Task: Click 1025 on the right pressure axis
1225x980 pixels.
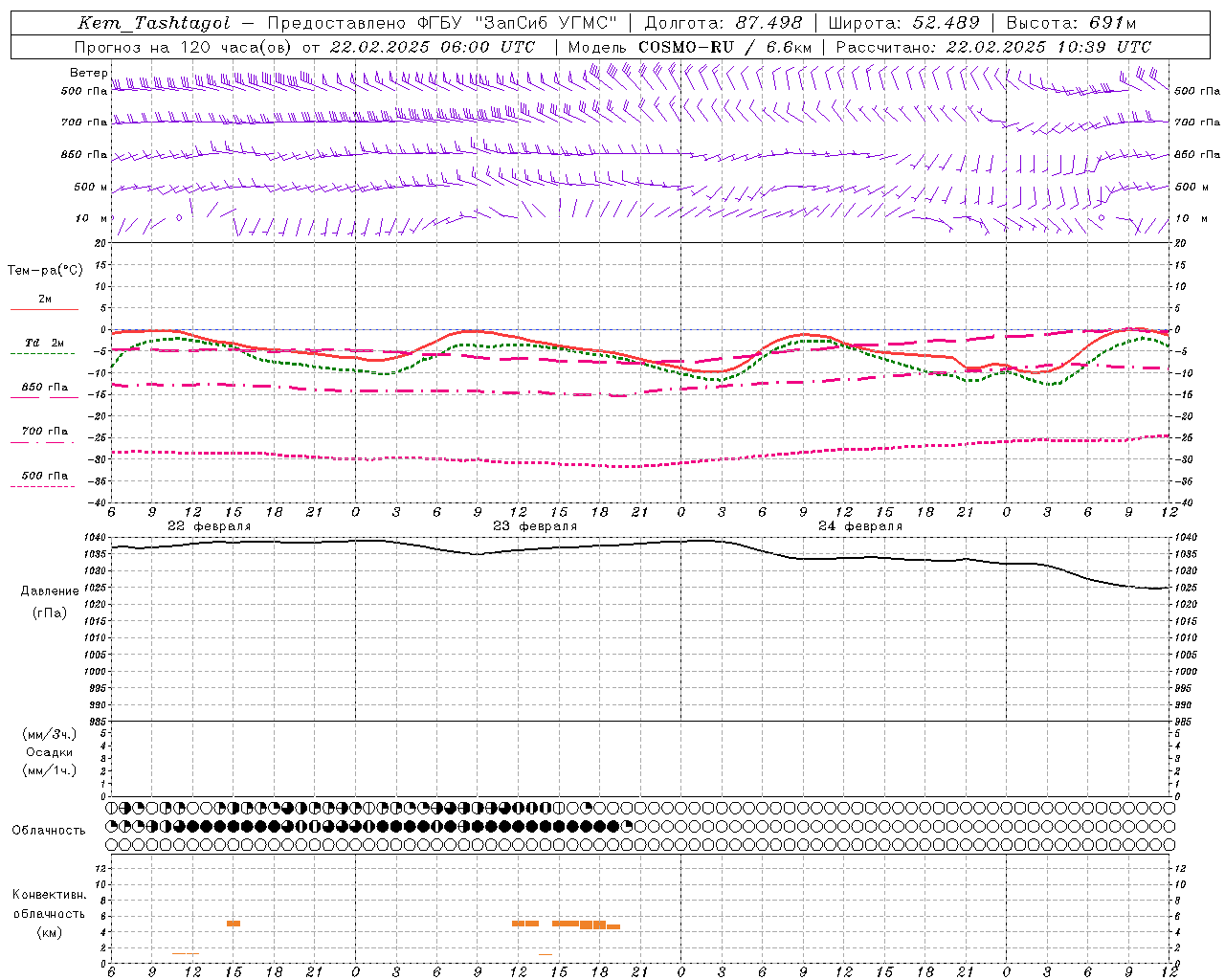Action: (x=1186, y=587)
